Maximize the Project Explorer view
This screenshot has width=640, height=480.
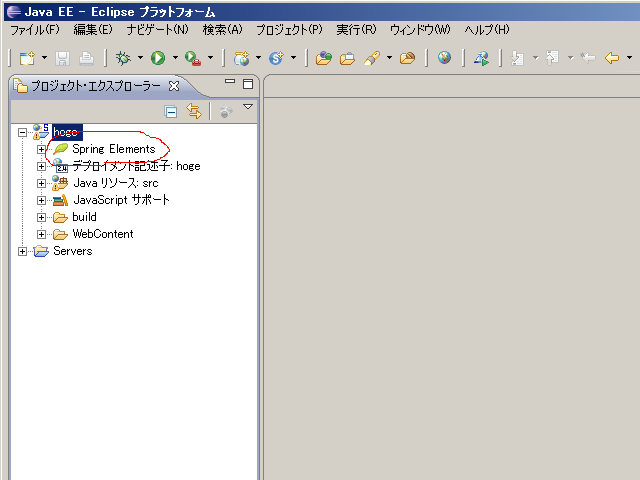(248, 84)
